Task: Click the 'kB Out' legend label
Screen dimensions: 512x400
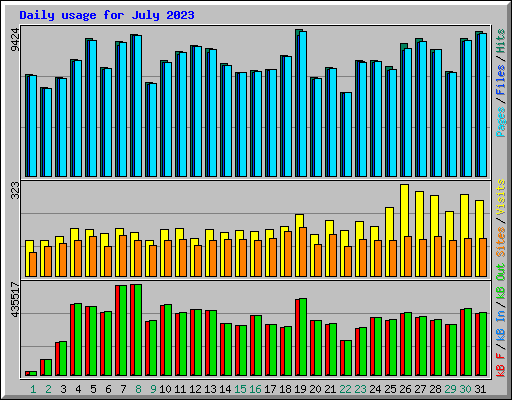Action: click(x=501, y=282)
